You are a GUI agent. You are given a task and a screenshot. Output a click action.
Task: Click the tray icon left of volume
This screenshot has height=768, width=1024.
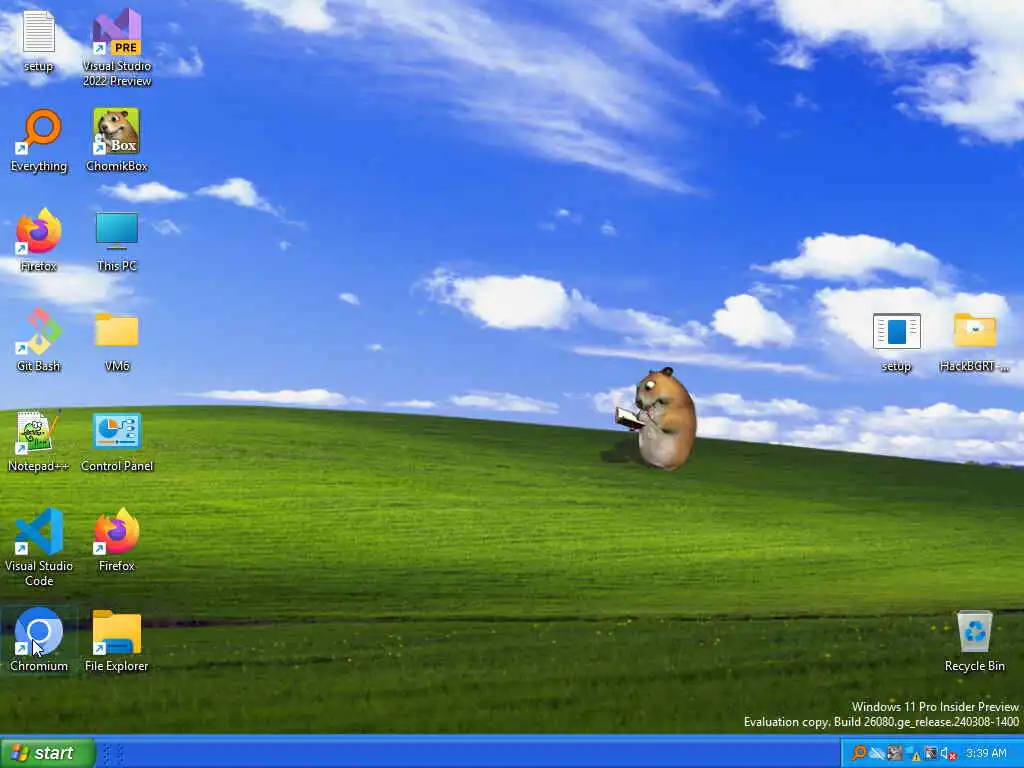pyautogui.click(x=931, y=753)
